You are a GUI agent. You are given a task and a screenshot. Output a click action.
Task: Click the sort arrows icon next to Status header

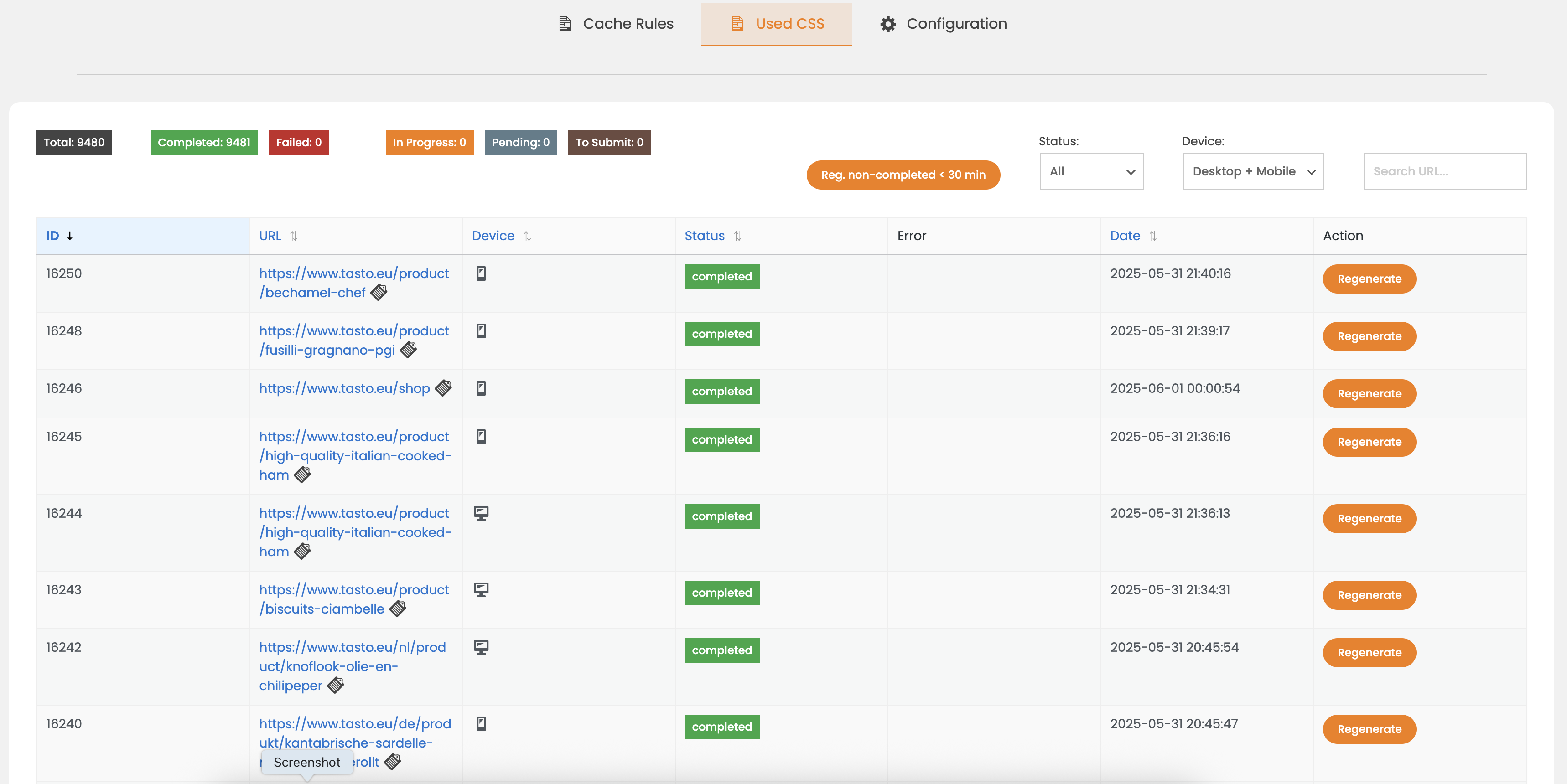pyautogui.click(x=737, y=236)
